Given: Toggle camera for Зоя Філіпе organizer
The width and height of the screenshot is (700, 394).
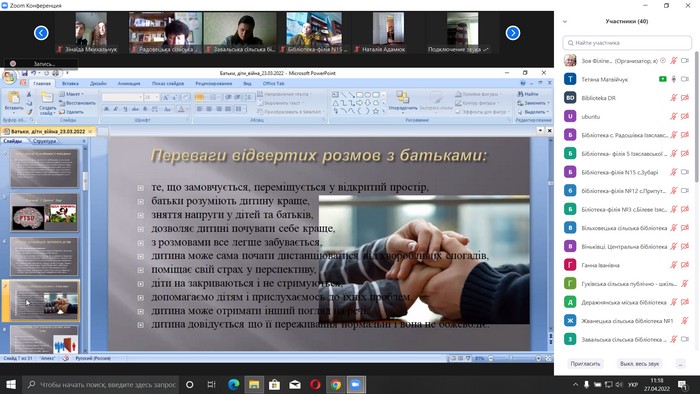Looking at the screenshot, I should [x=685, y=60].
